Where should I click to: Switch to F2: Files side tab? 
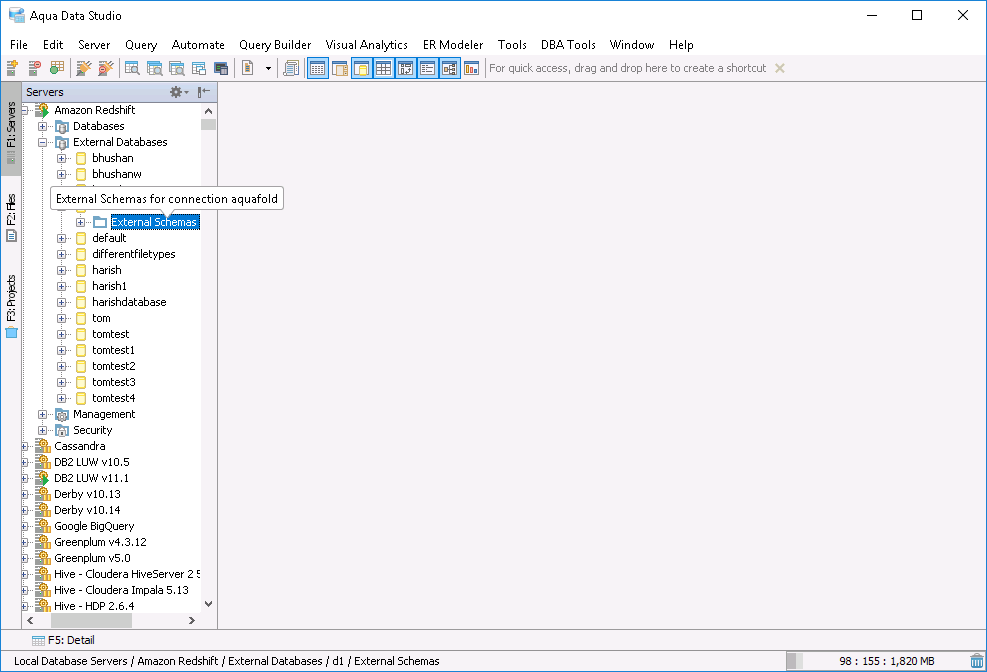(11, 218)
